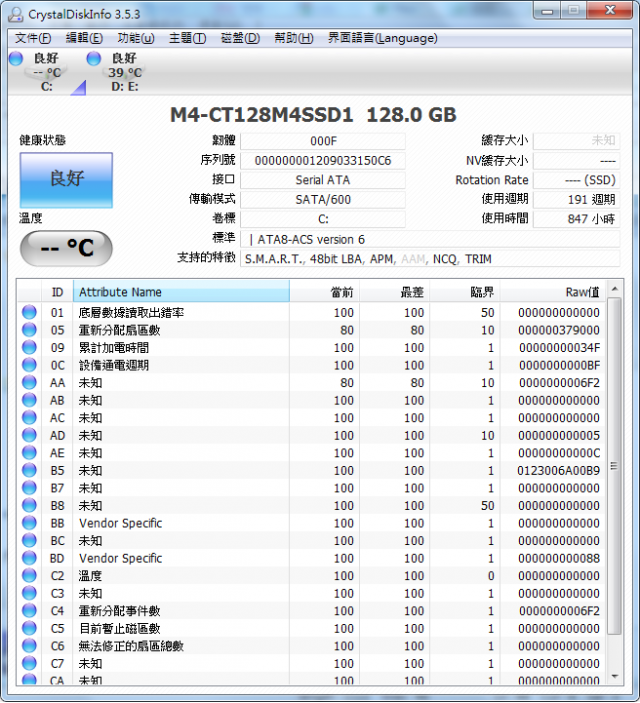The height and width of the screenshot is (703, 640).
Task: Click the CrystalDiskInfo title bar icon
Action: [16, 14]
